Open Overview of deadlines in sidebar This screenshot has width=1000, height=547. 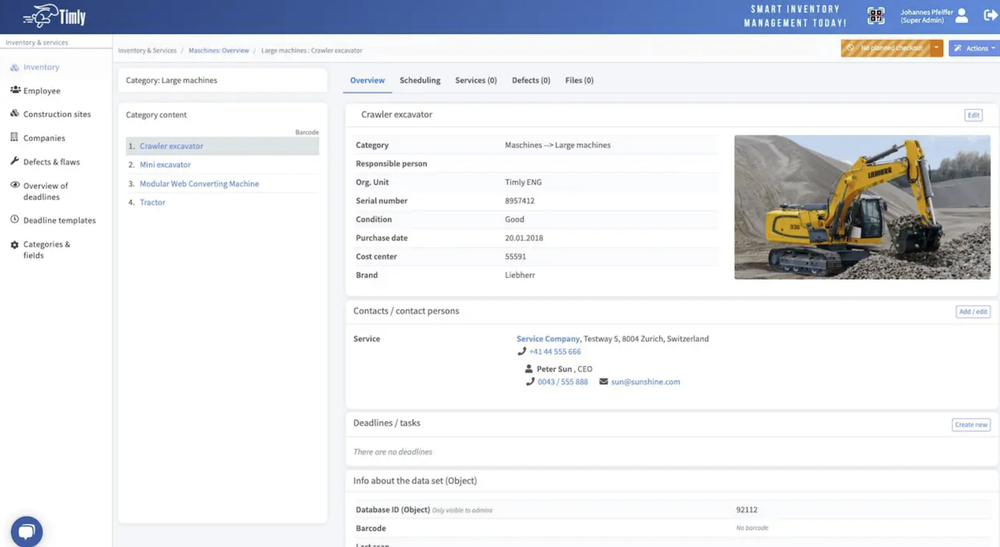(x=45, y=191)
